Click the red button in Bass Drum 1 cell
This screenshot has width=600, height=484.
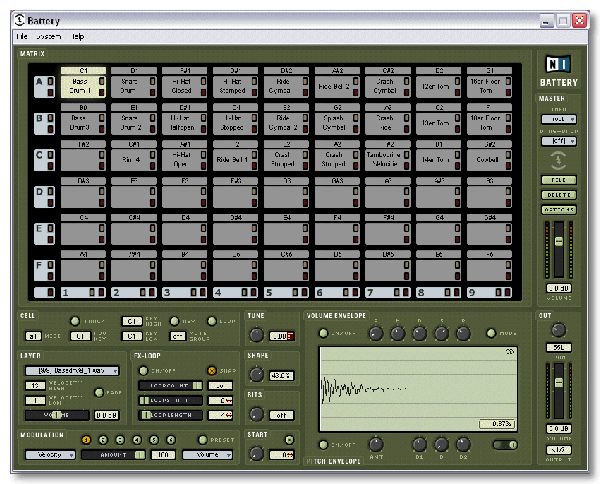(101, 92)
